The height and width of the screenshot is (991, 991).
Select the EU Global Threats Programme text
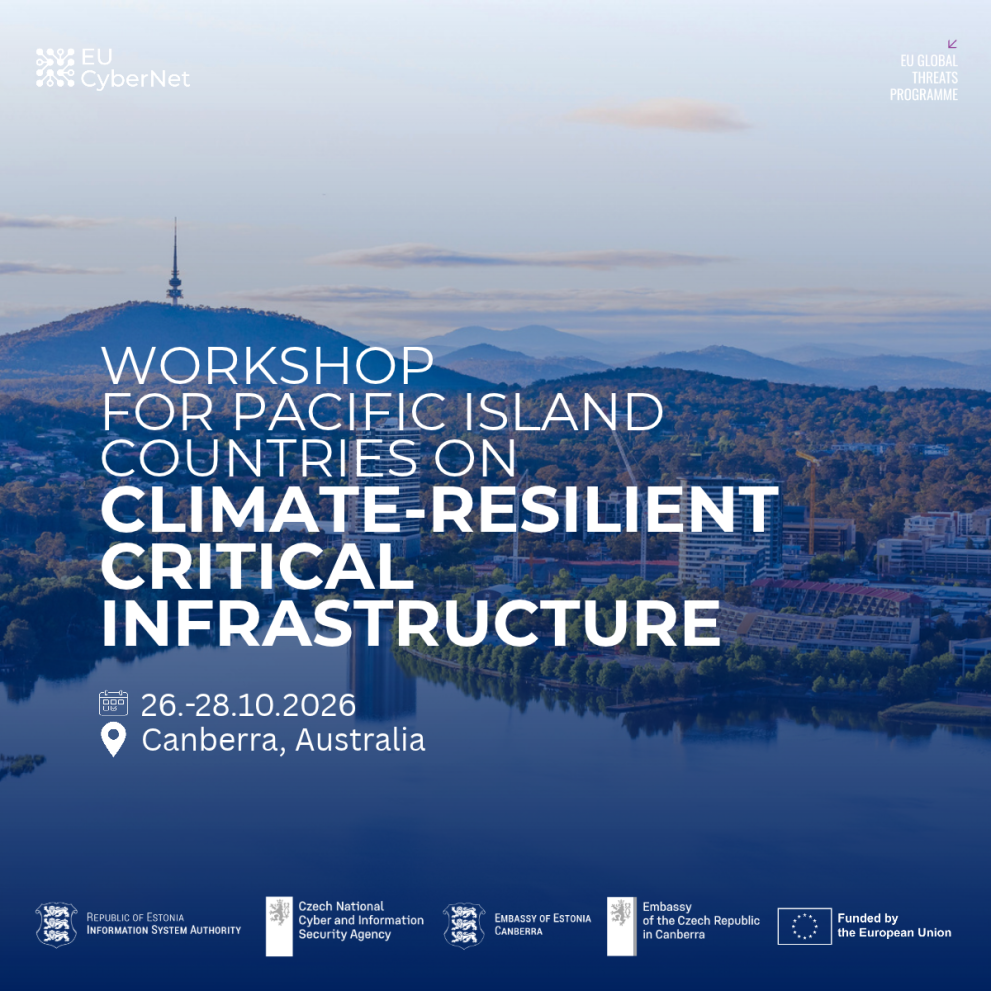[x=924, y=78]
